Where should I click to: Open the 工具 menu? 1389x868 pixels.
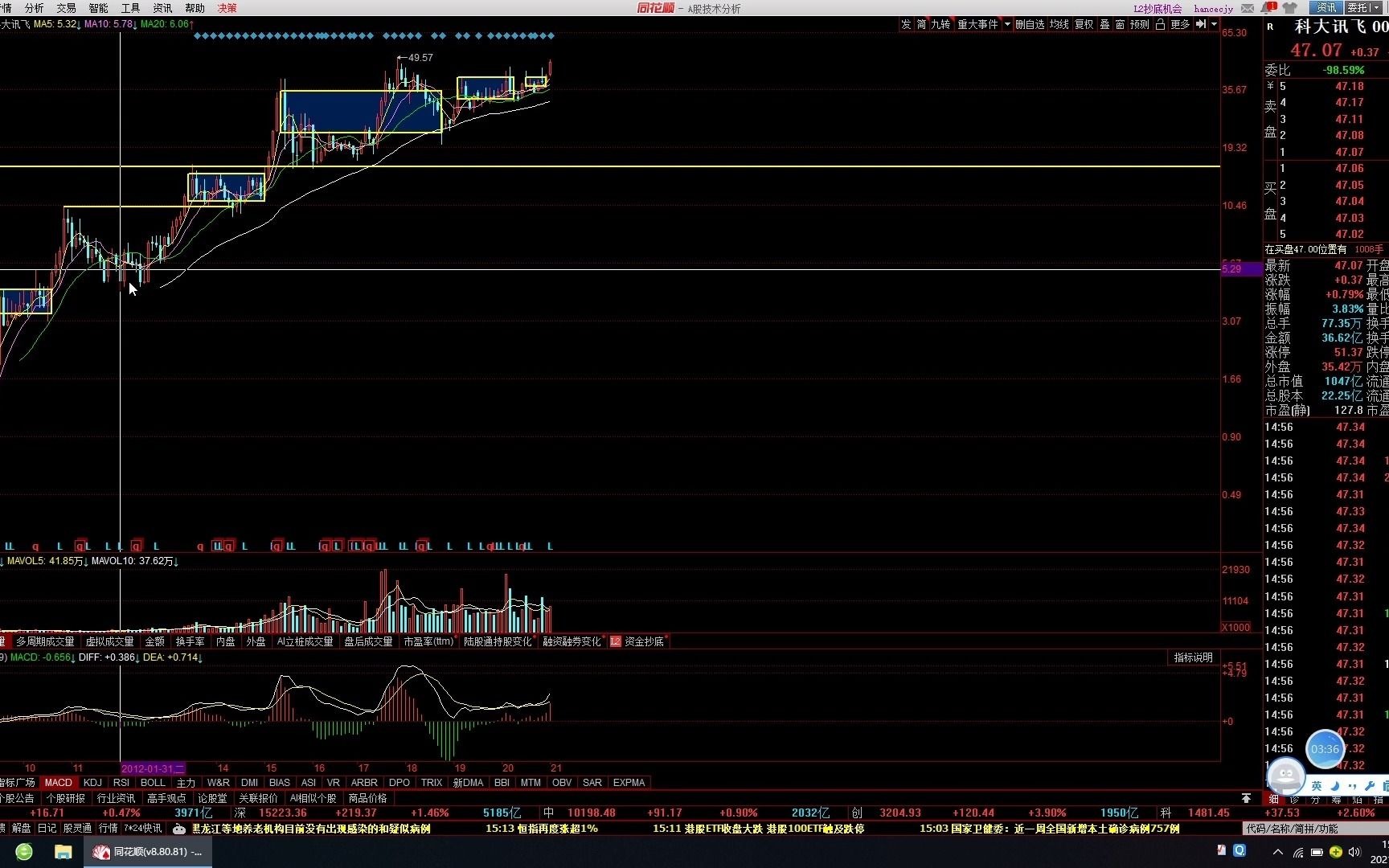click(x=131, y=8)
